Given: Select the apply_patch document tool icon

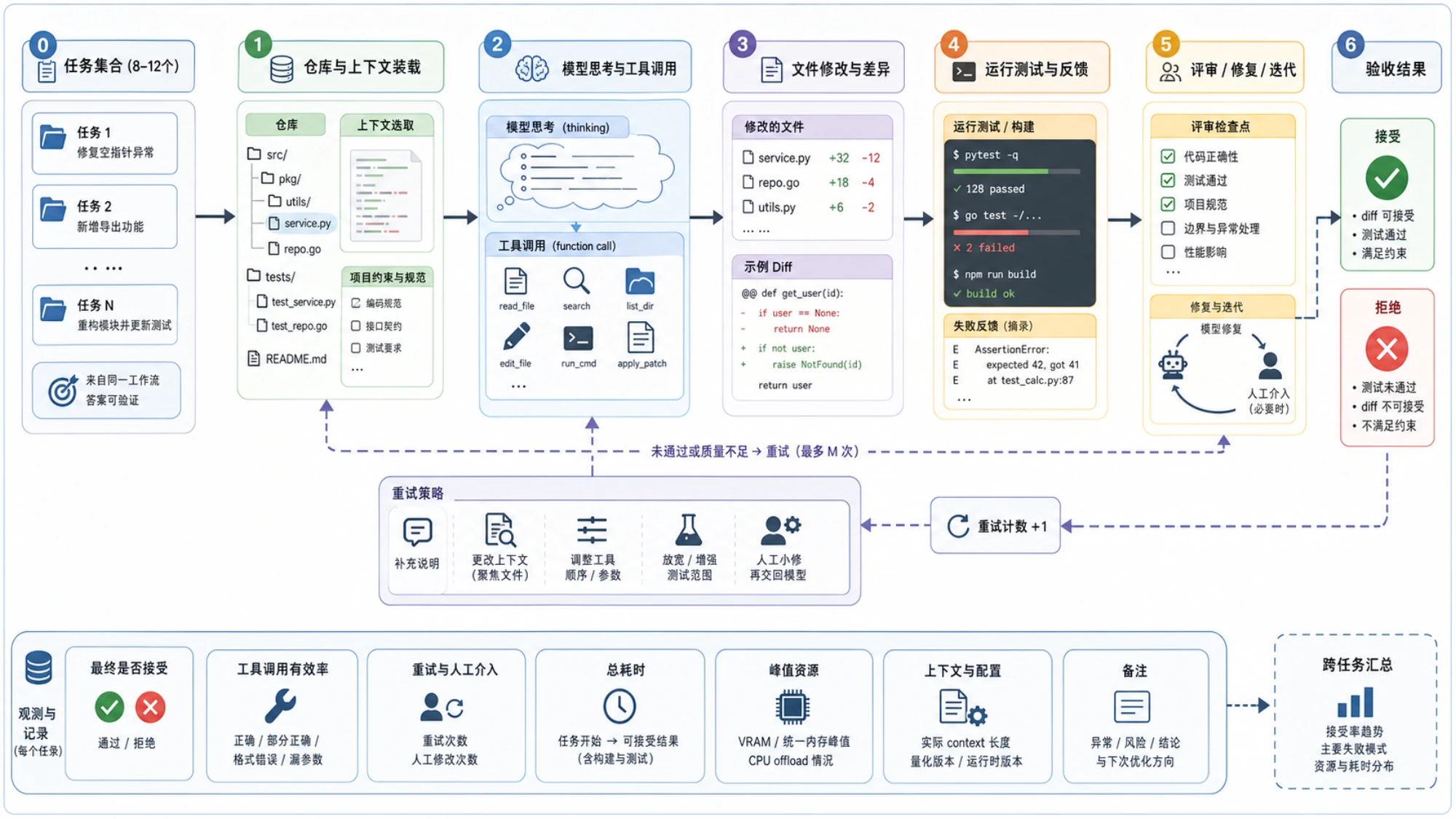Looking at the screenshot, I should point(641,338).
